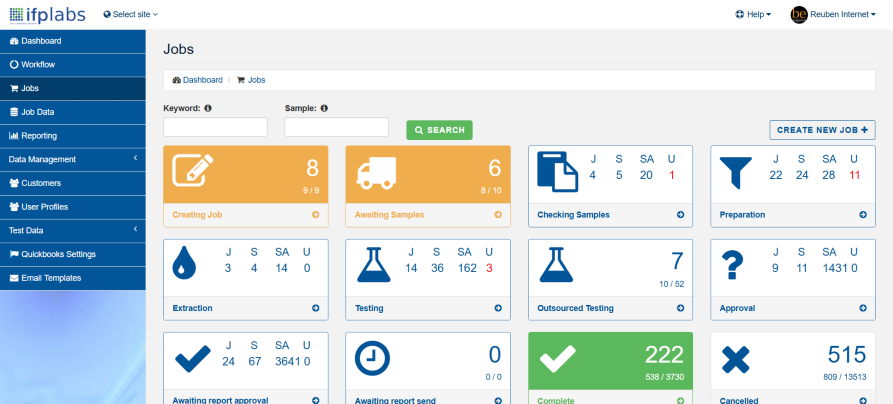893x404 pixels.
Task: Expand the Data Management sidebar section
Action: [x=72, y=159]
